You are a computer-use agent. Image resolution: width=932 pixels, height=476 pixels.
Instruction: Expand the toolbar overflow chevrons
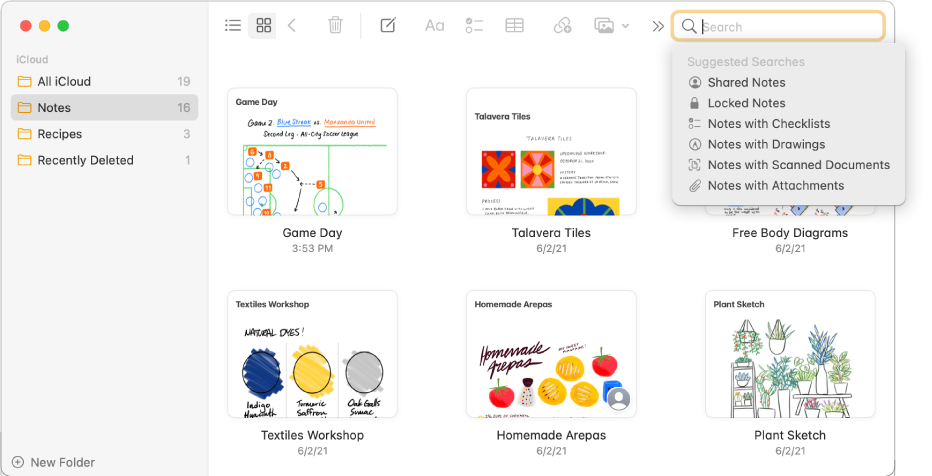click(x=657, y=26)
